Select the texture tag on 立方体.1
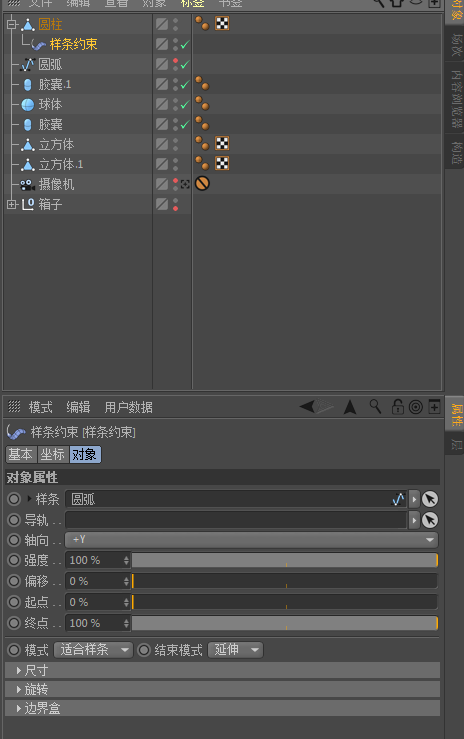The image size is (464, 739). pyautogui.click(x=222, y=164)
